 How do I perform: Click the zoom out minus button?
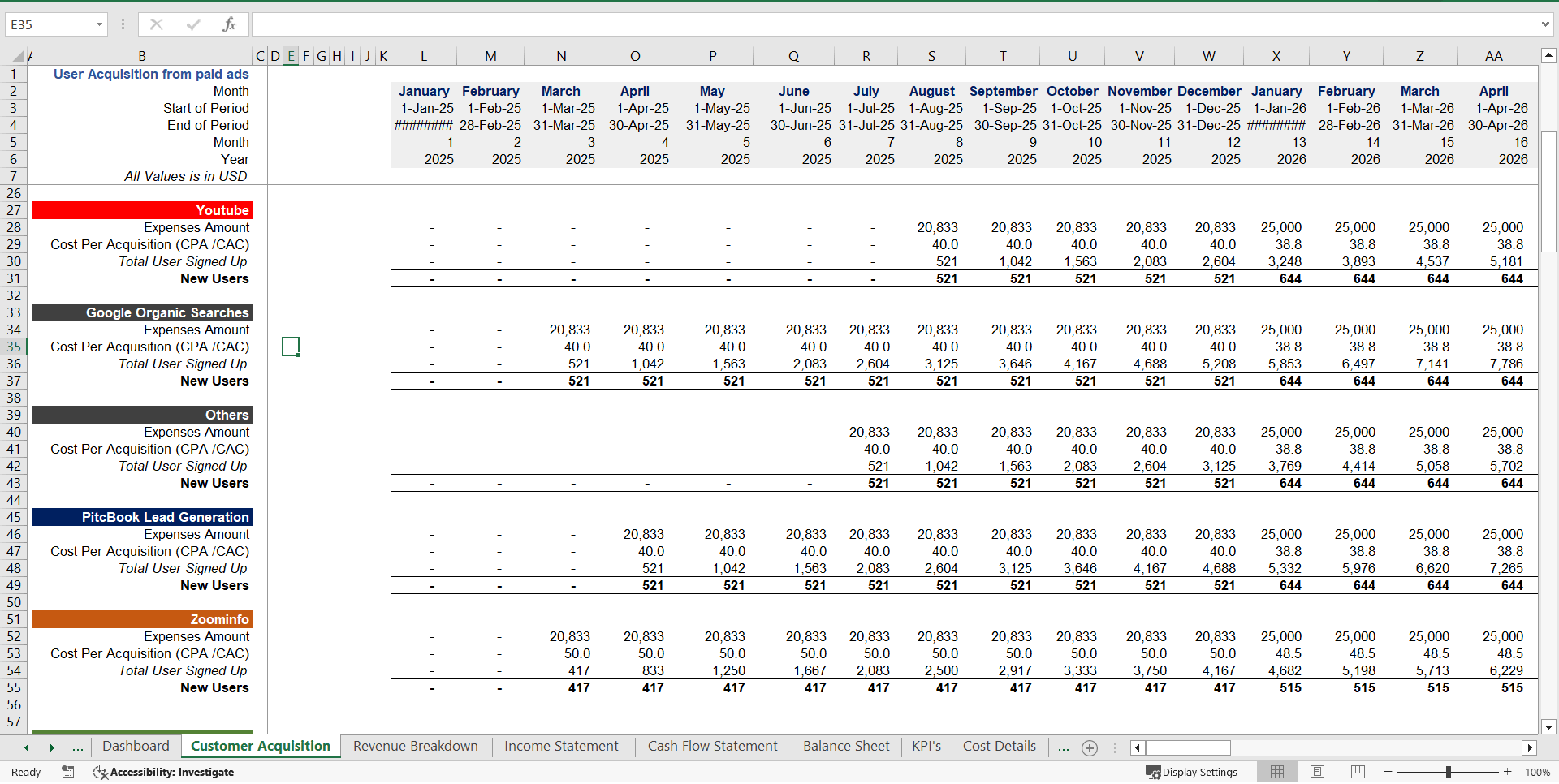[1388, 772]
